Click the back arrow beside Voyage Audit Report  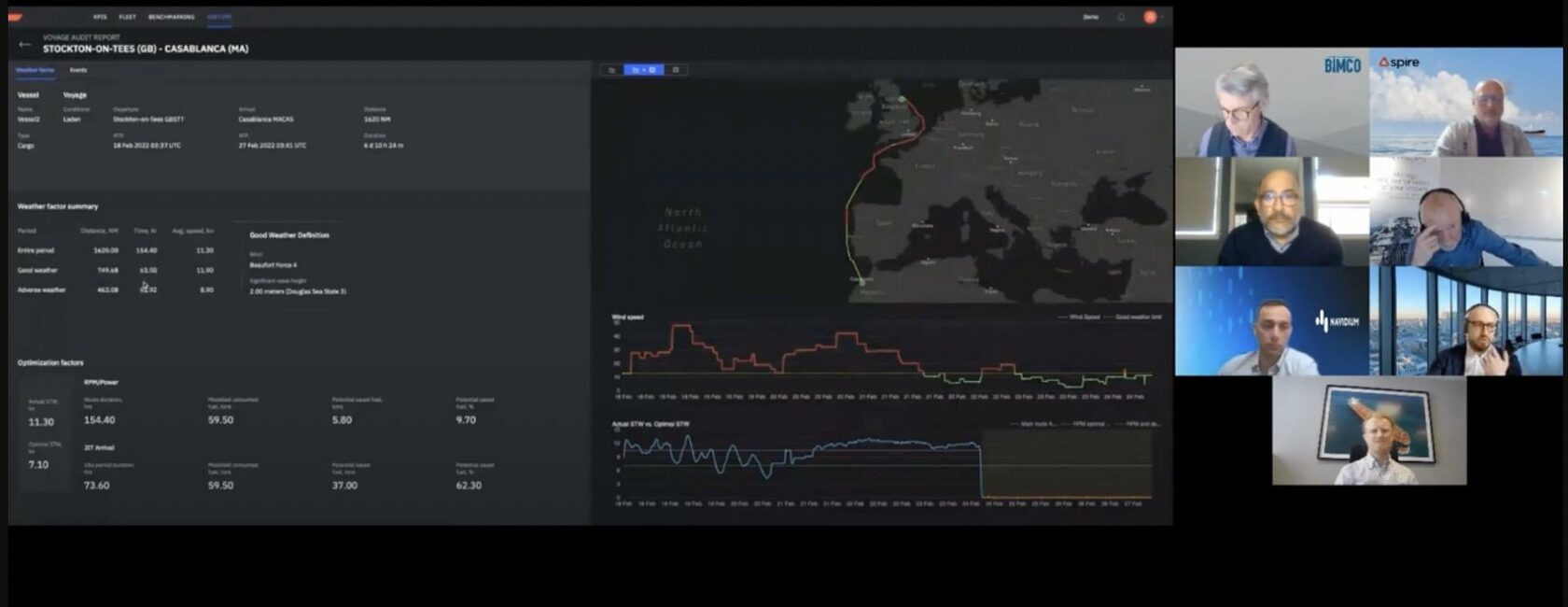24,44
